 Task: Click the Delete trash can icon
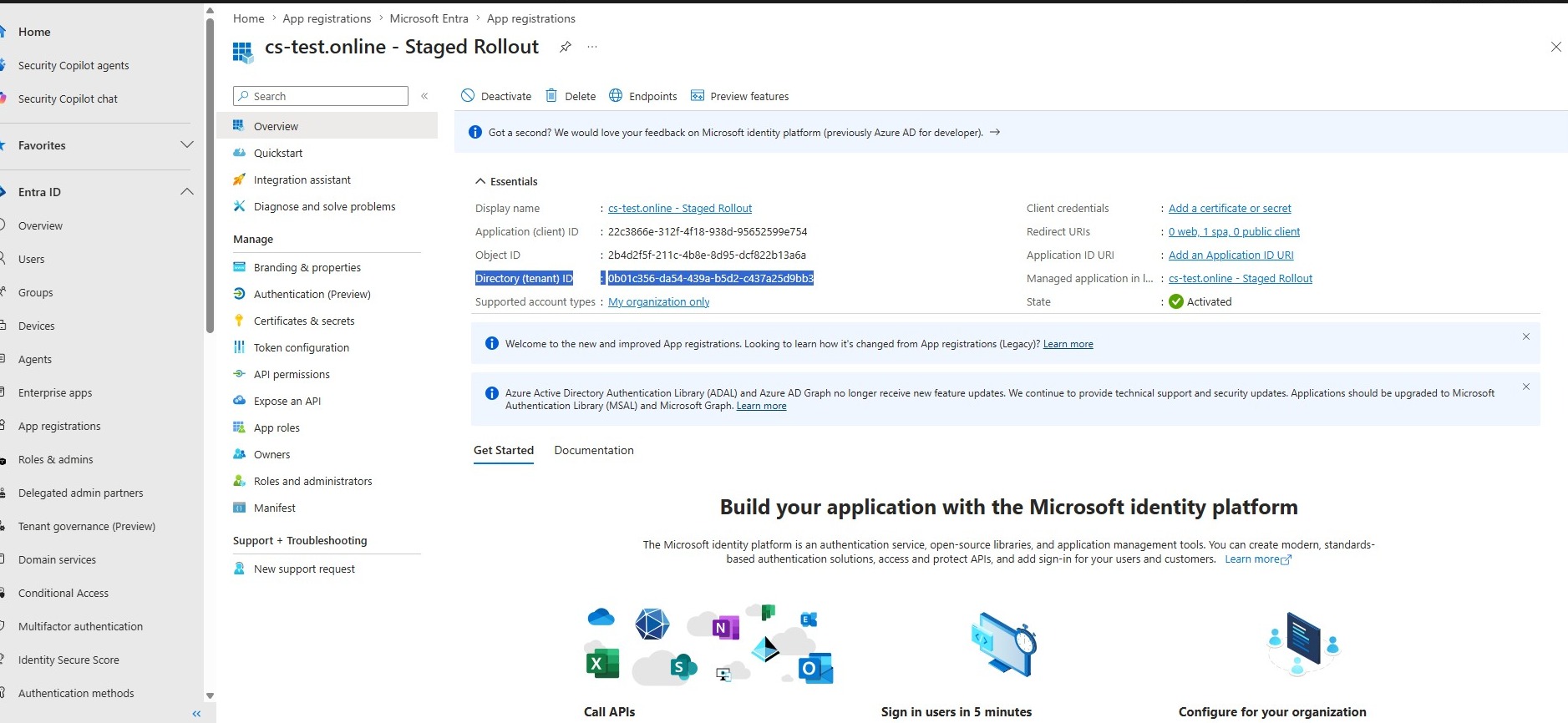[551, 96]
